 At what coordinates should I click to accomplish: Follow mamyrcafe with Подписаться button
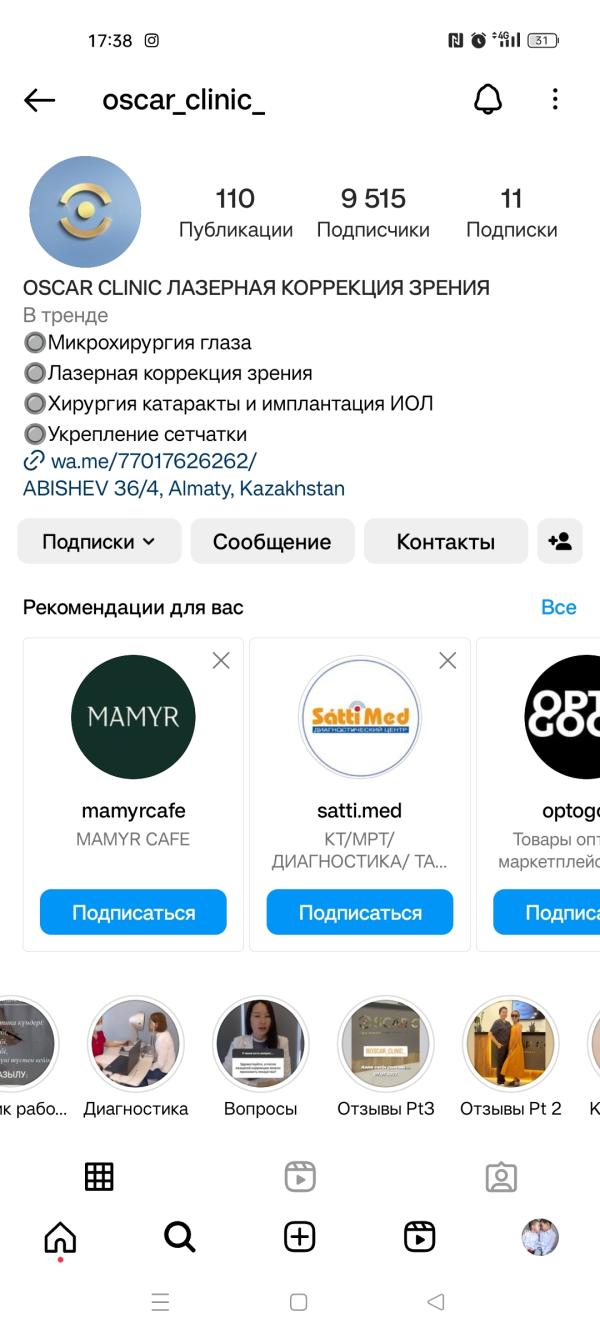point(133,913)
